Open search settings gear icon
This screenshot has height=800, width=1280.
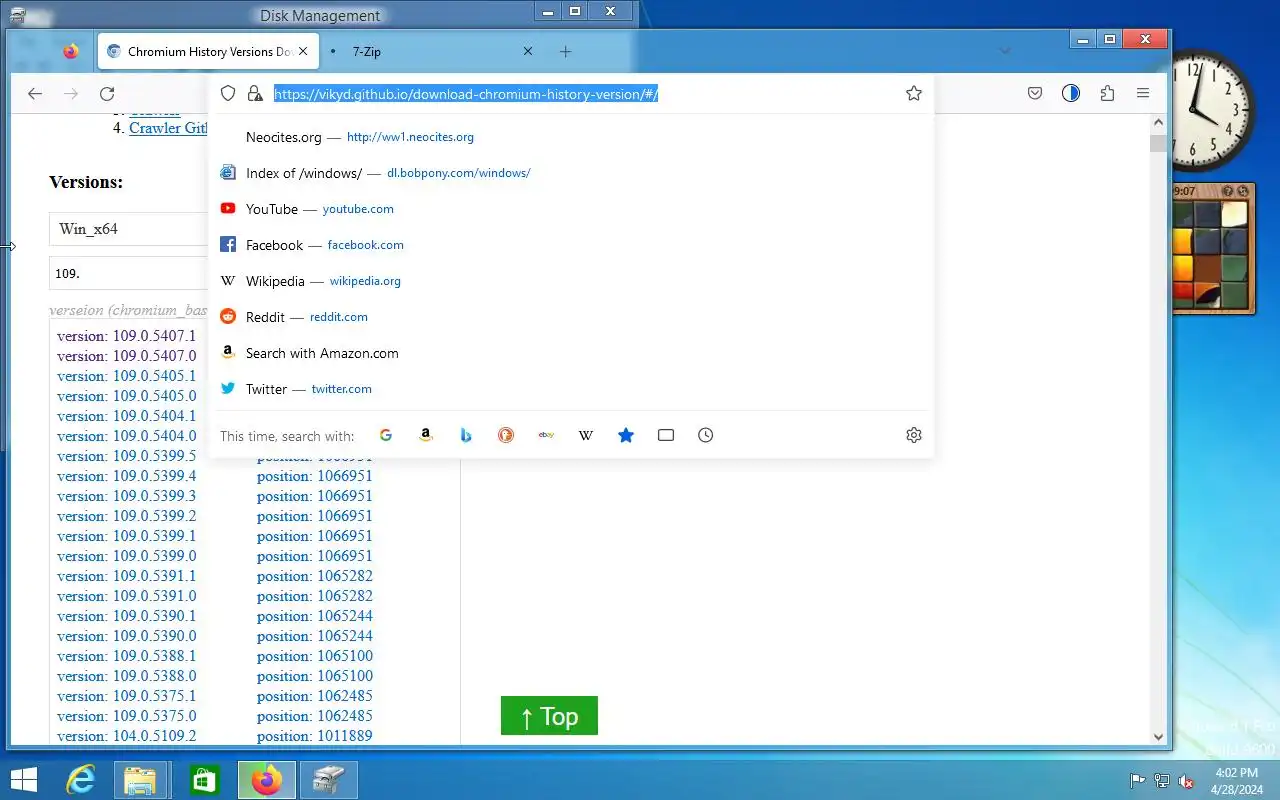point(913,435)
